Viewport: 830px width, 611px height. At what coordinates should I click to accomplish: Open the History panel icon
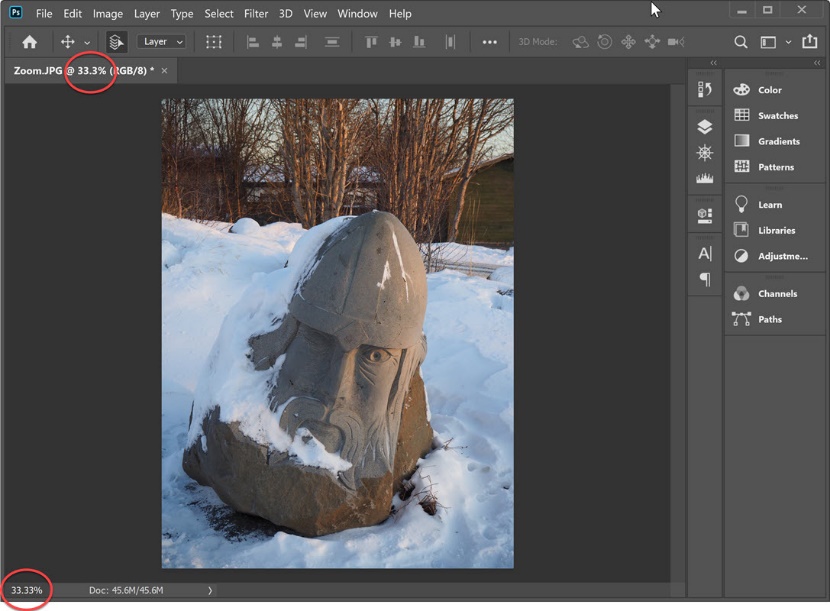click(x=705, y=89)
